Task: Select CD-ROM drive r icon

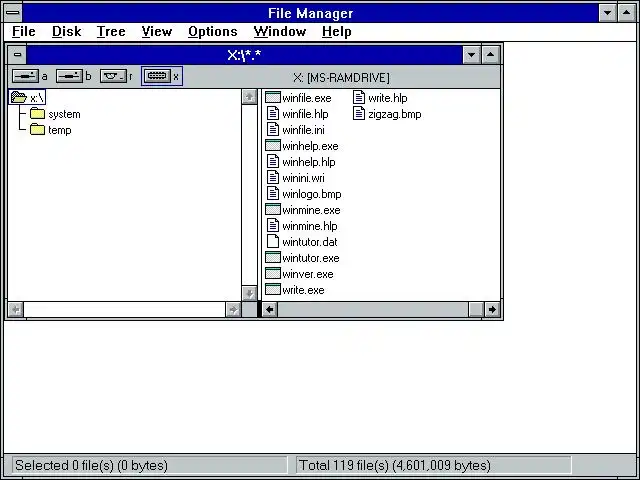Action: click(113, 76)
